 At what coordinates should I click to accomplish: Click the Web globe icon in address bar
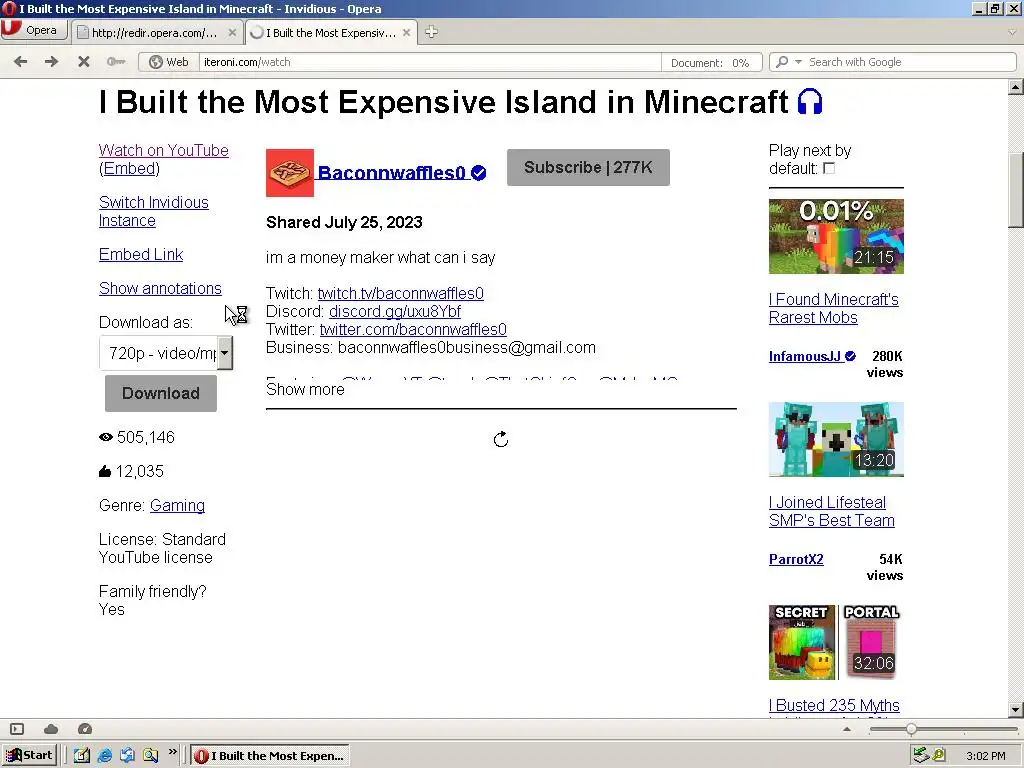pyautogui.click(x=155, y=62)
